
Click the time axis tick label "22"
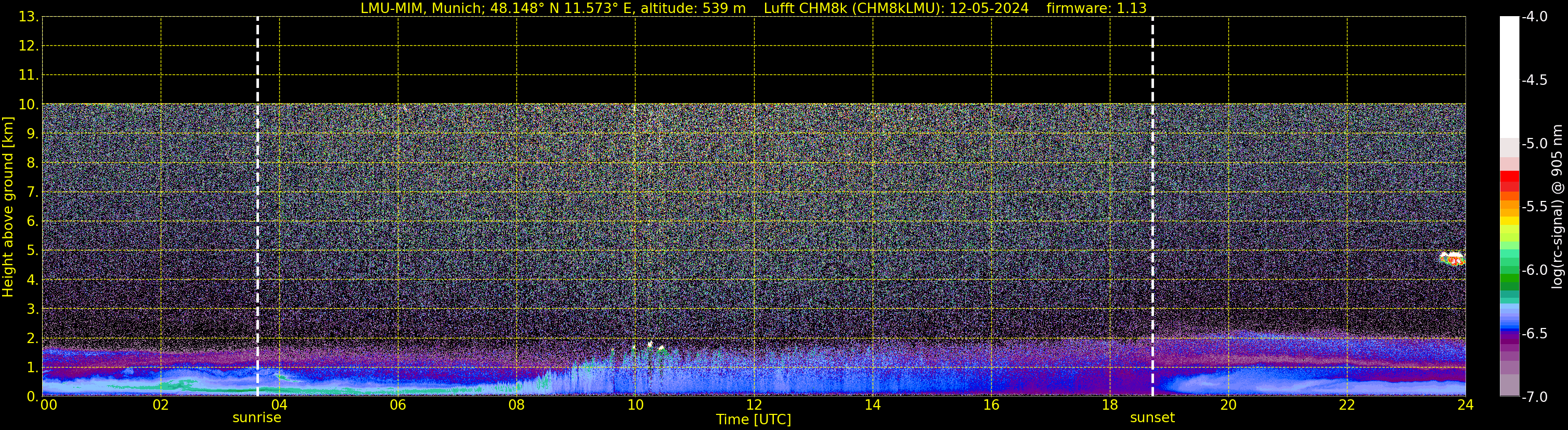[x=1347, y=405]
